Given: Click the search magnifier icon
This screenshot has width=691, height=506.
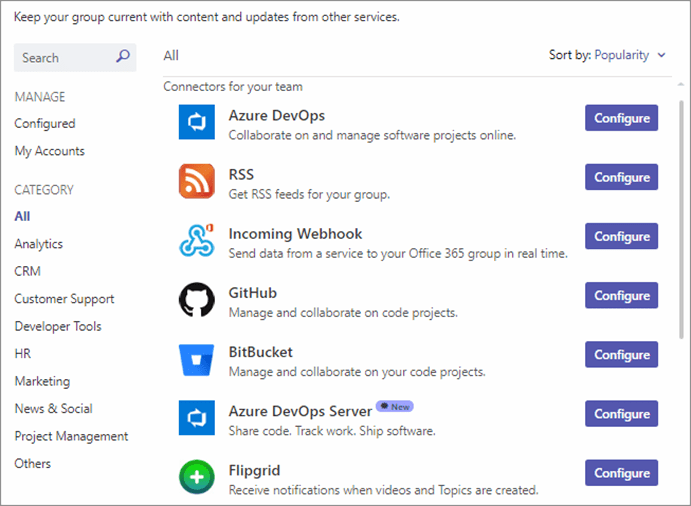Looking at the screenshot, I should (x=123, y=56).
